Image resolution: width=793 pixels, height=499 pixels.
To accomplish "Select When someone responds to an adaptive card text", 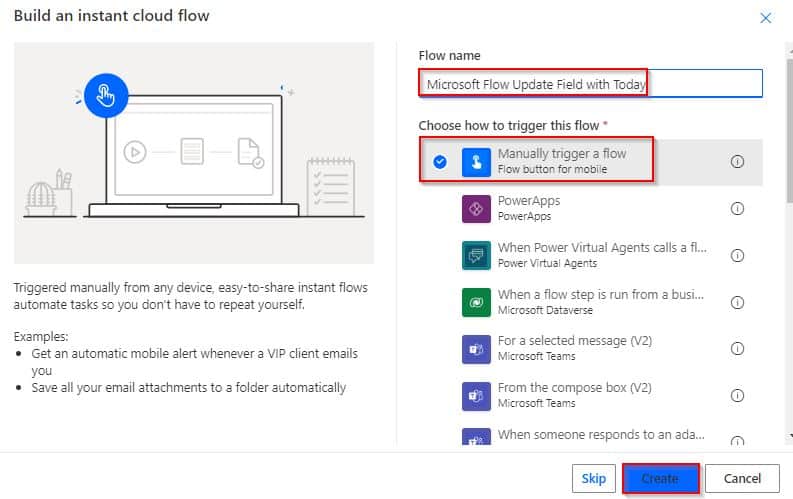I will (x=601, y=434).
